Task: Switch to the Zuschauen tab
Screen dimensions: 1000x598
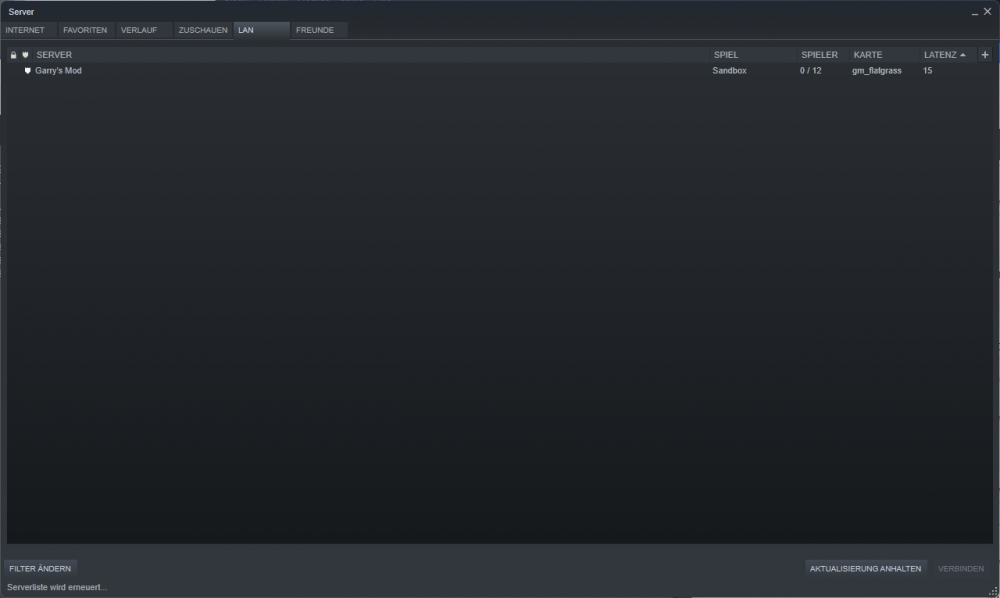Action: pos(203,30)
